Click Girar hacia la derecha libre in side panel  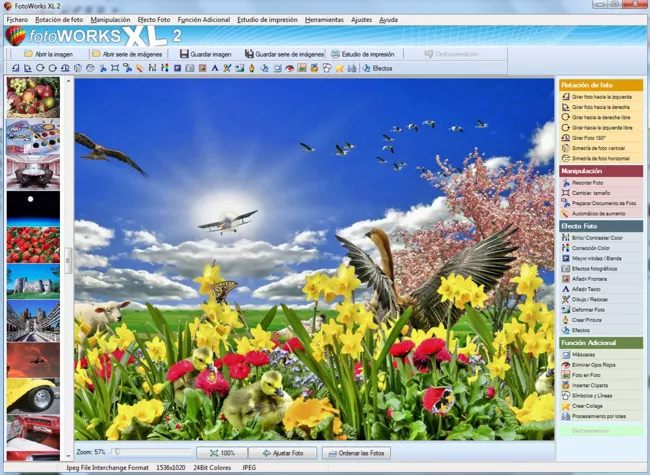(x=601, y=117)
